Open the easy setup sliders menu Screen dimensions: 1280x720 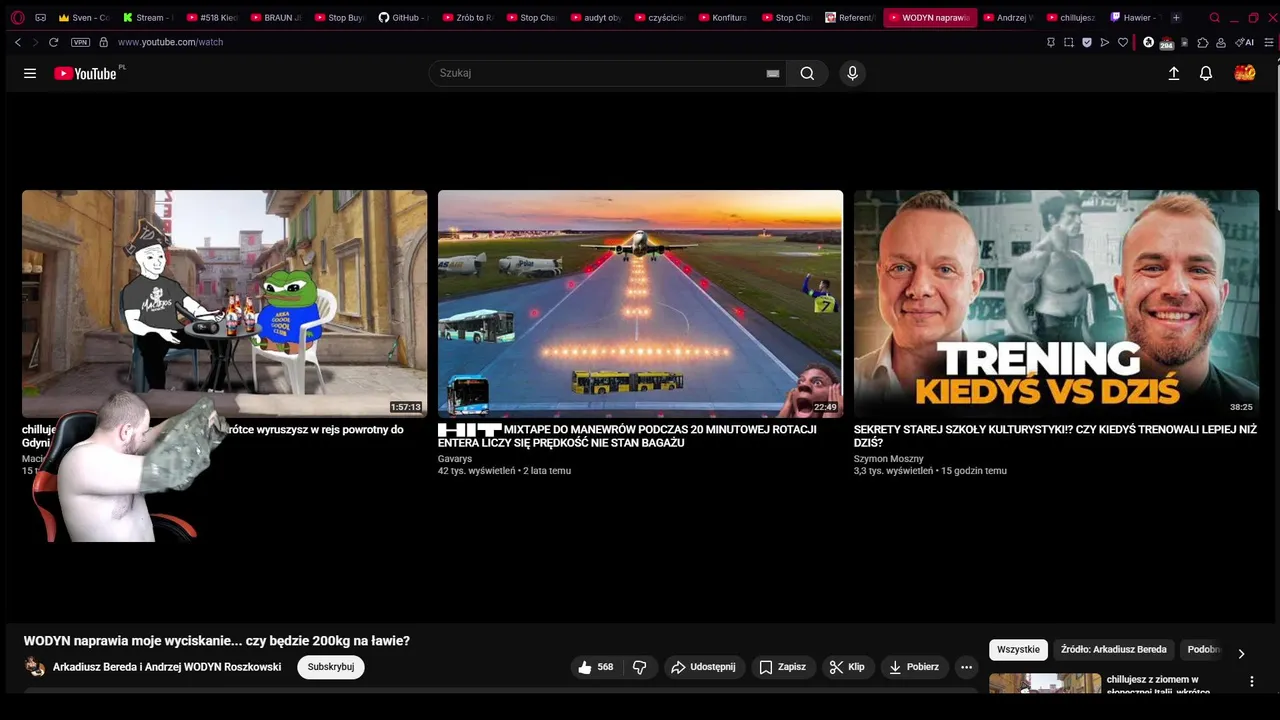(x=1269, y=42)
